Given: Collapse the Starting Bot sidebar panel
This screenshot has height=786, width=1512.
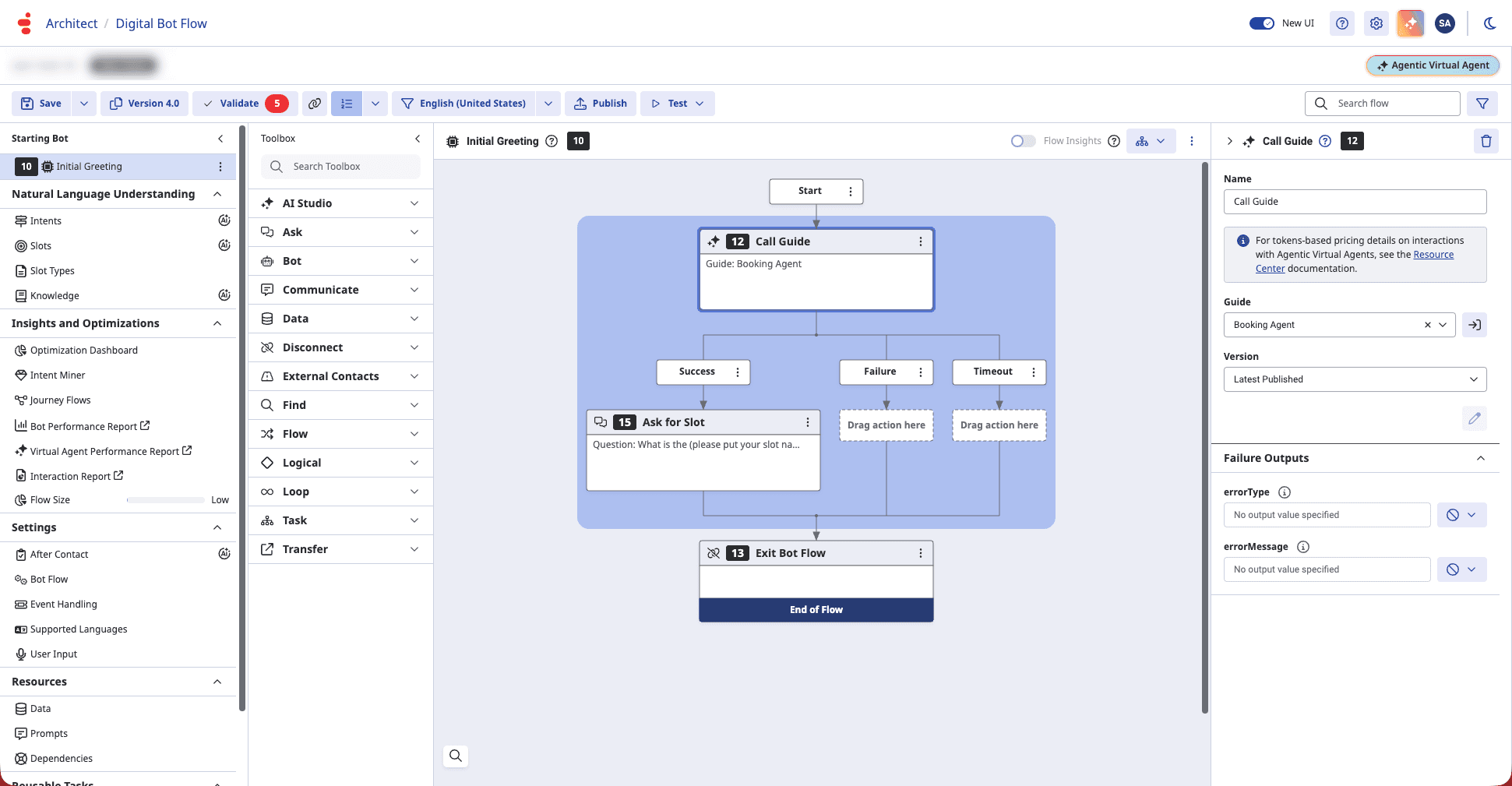Looking at the screenshot, I should [220, 139].
